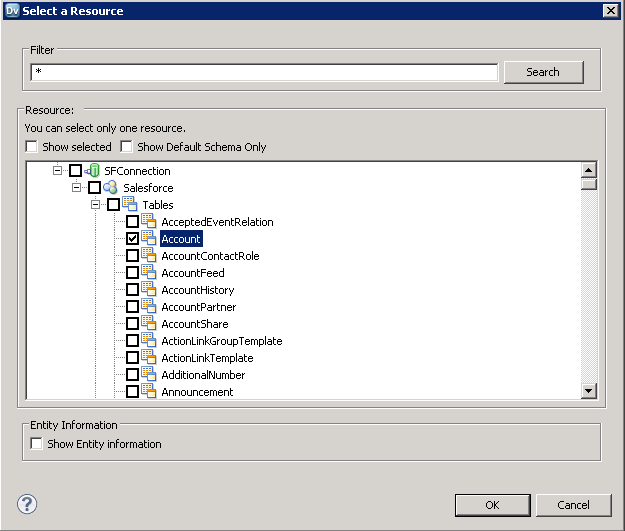625x531 pixels.
Task: Click the help question mark icon
Action: click(x=28, y=504)
